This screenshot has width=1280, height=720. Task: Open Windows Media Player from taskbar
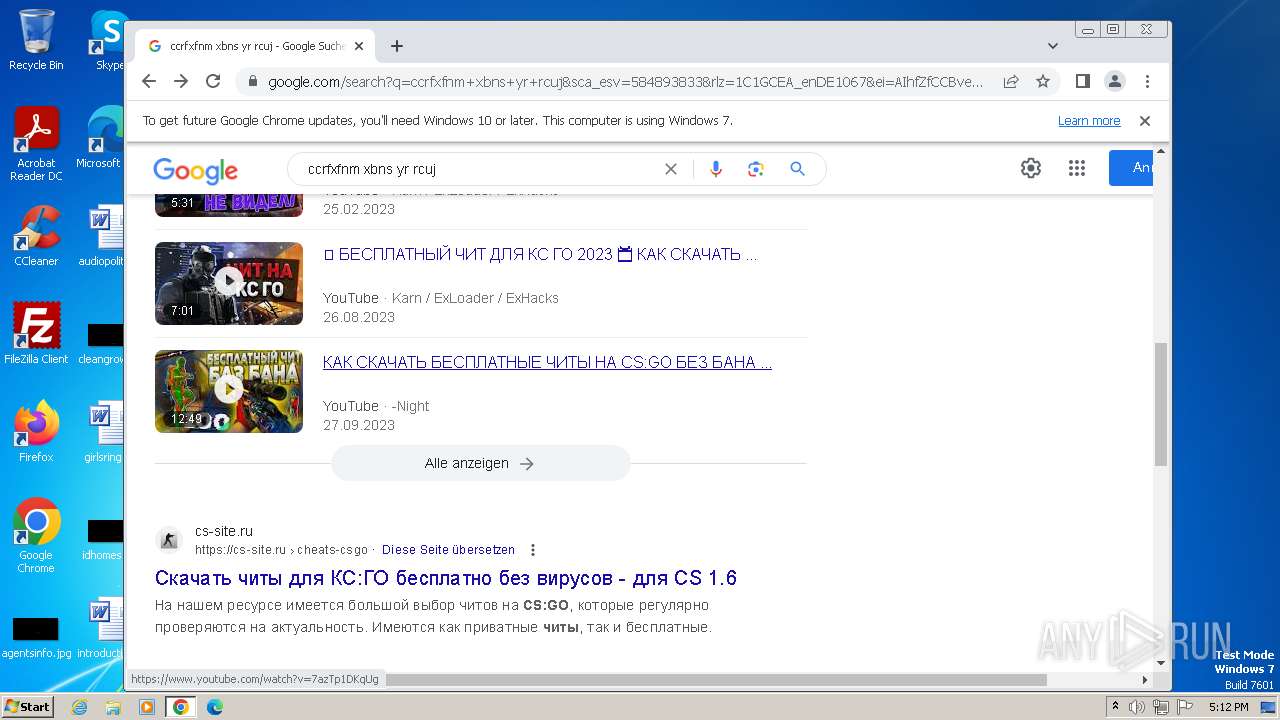point(147,707)
